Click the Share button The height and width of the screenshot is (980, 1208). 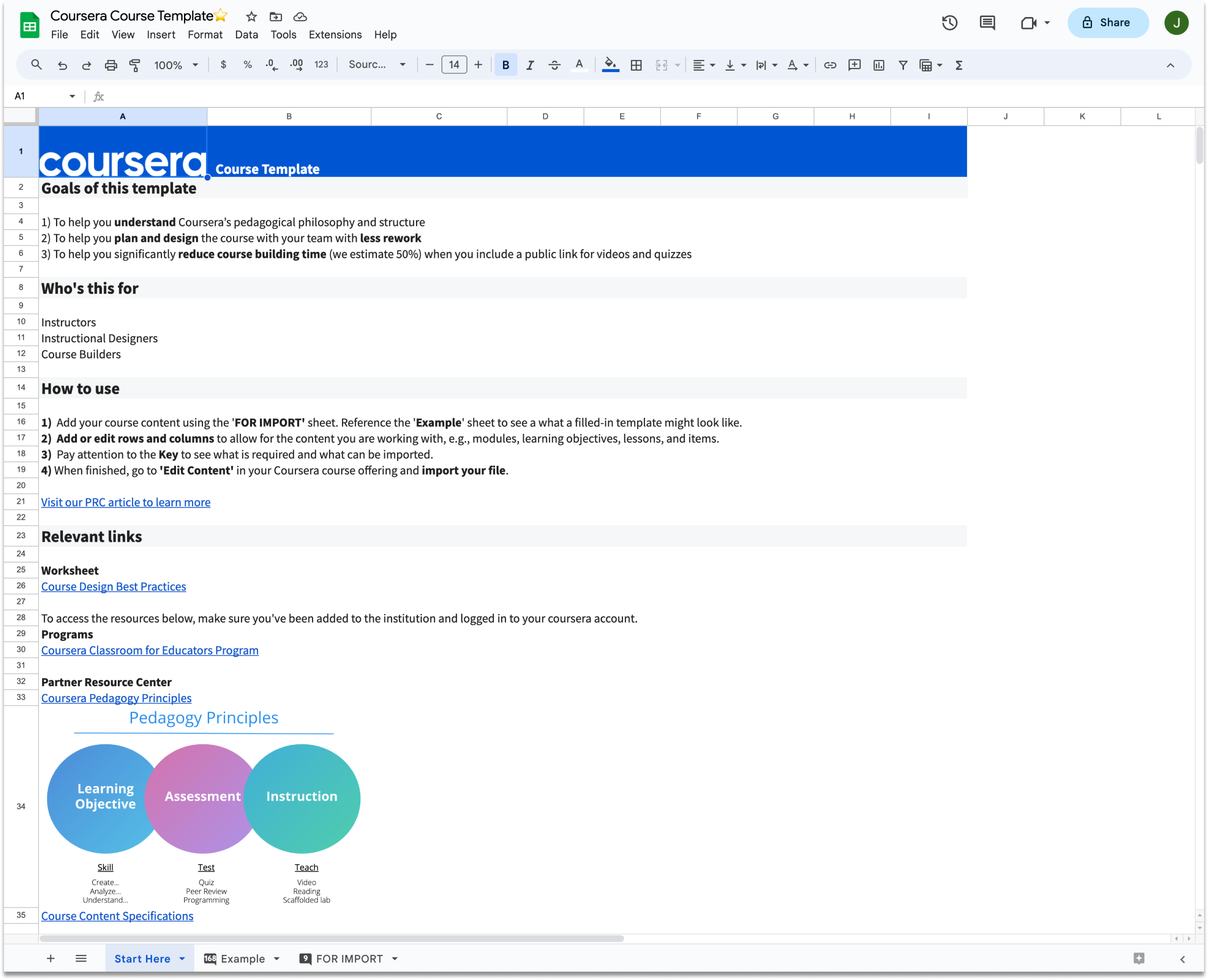click(x=1107, y=22)
